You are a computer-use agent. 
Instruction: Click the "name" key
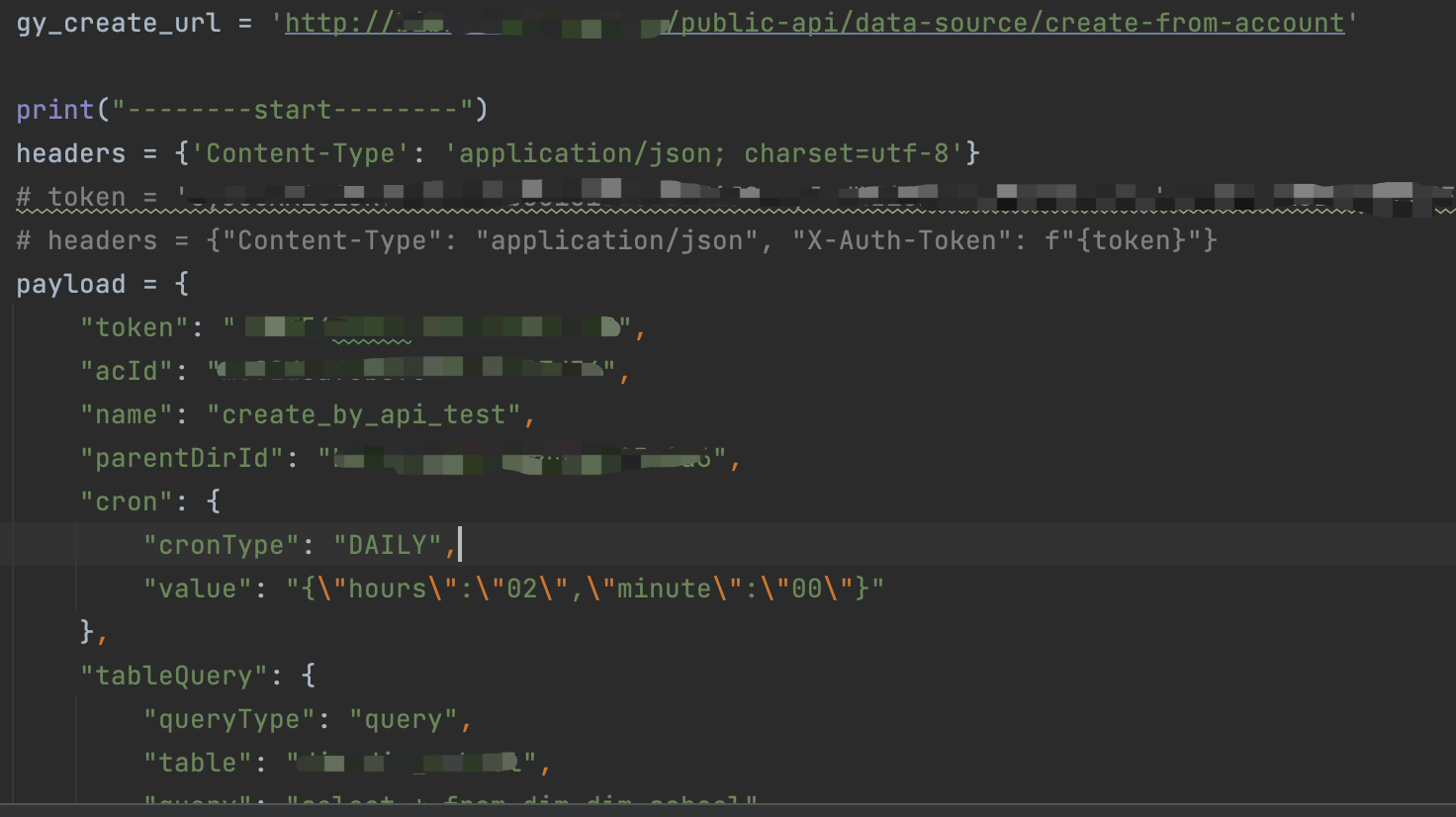[126, 414]
